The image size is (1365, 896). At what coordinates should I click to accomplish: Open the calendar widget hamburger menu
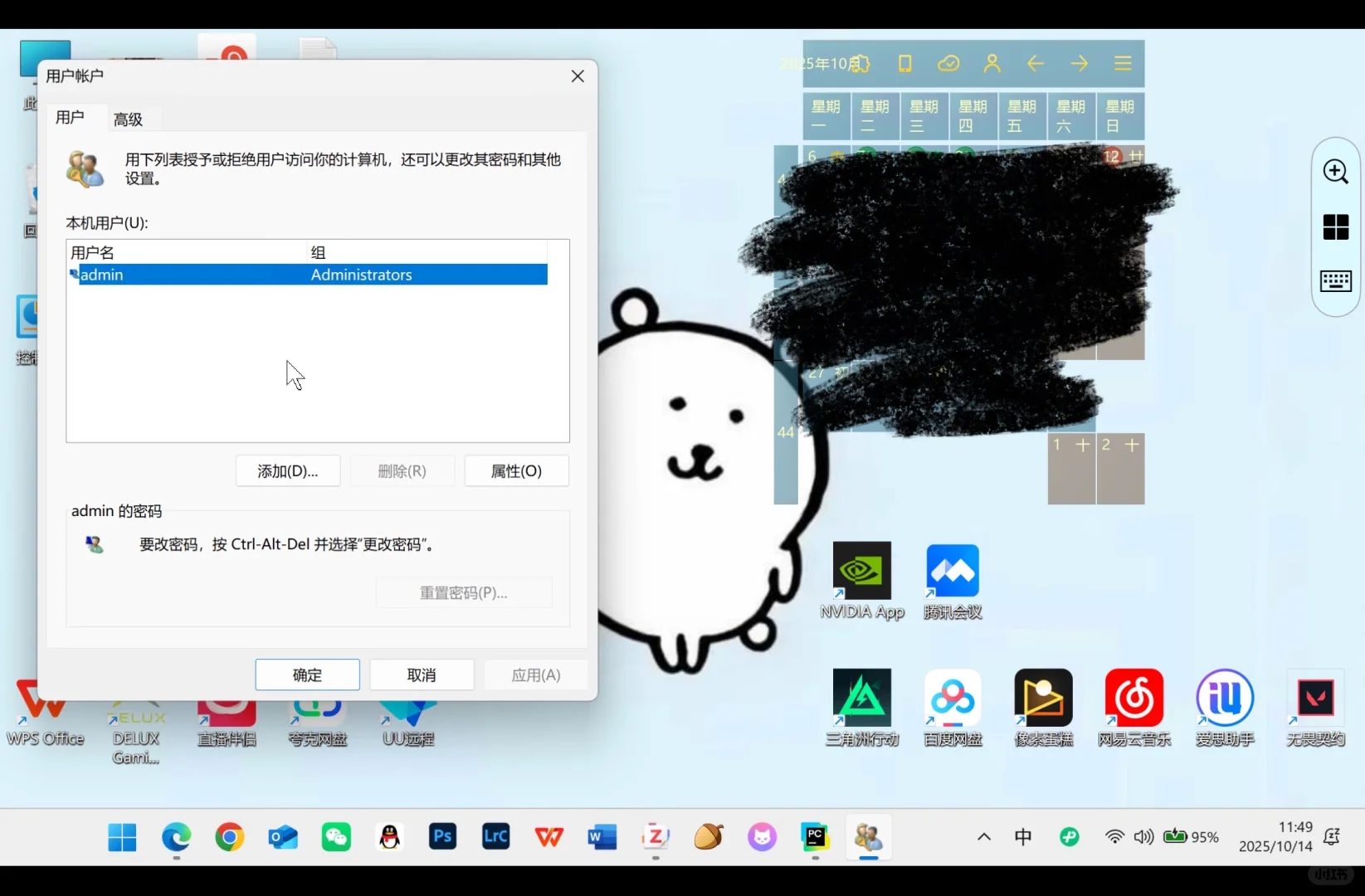[1122, 63]
